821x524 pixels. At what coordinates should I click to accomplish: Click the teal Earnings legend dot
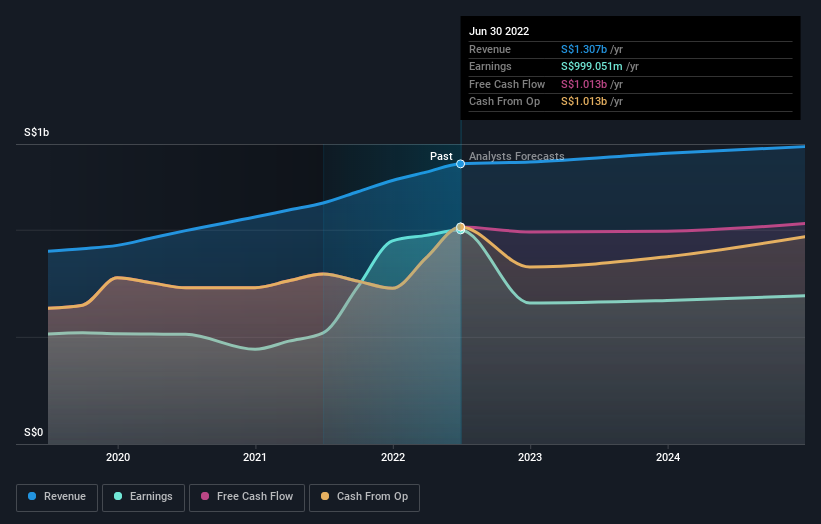tap(118, 496)
